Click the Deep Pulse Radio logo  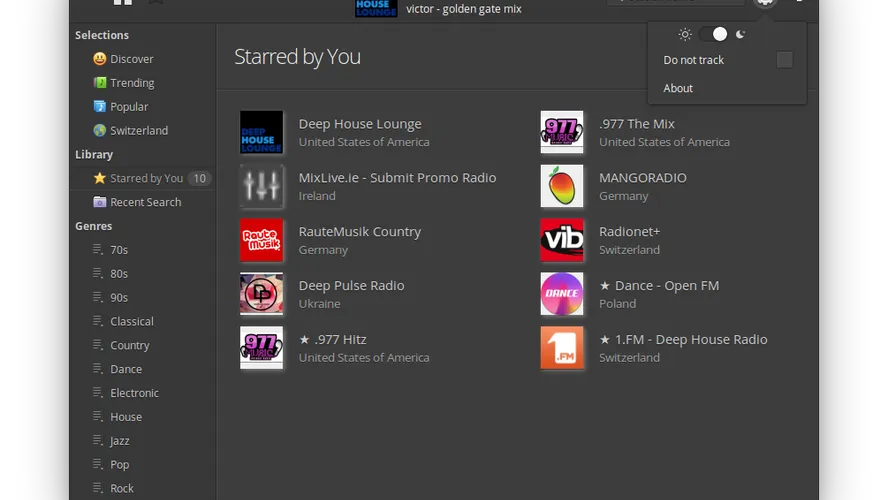(x=261, y=294)
